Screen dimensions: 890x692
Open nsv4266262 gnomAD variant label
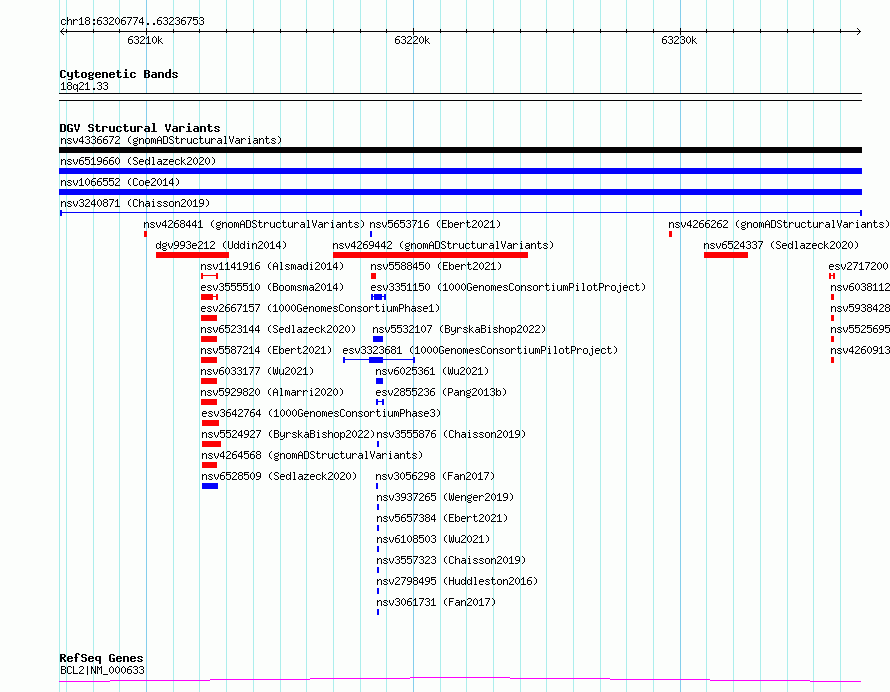pyautogui.click(x=779, y=224)
